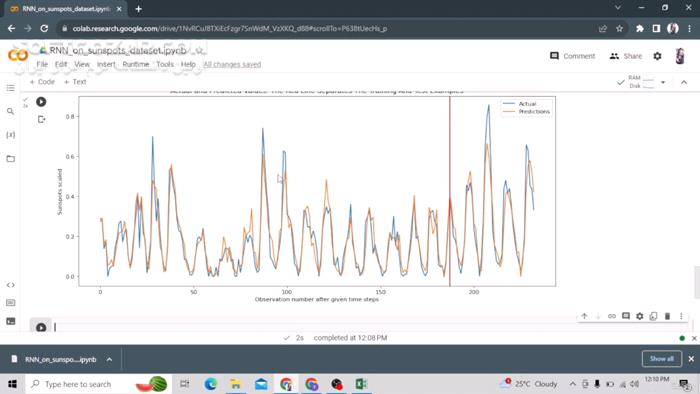This screenshot has width=700, height=394.
Task: Open more cell actions three dots
Action: tap(681, 316)
